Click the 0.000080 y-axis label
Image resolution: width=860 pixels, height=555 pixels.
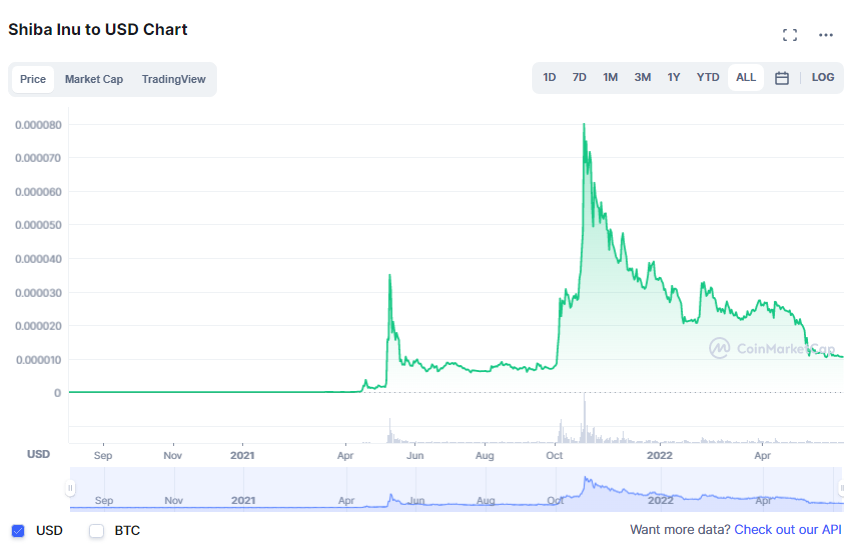tap(38, 125)
